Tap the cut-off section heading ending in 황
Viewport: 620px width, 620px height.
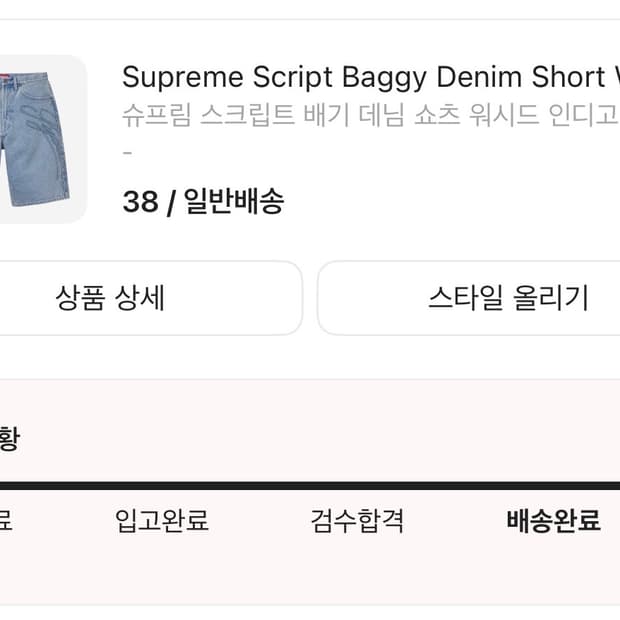click(8, 439)
